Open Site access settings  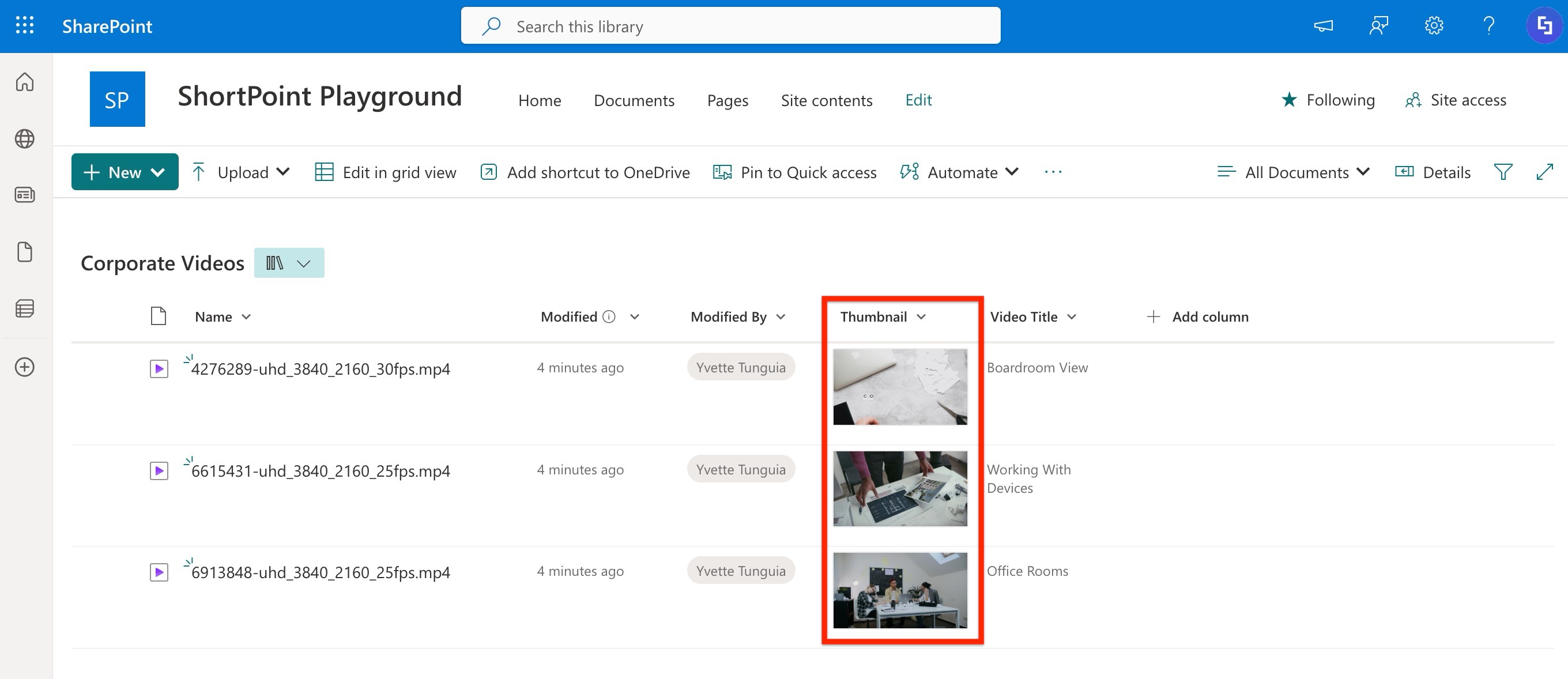click(1456, 100)
